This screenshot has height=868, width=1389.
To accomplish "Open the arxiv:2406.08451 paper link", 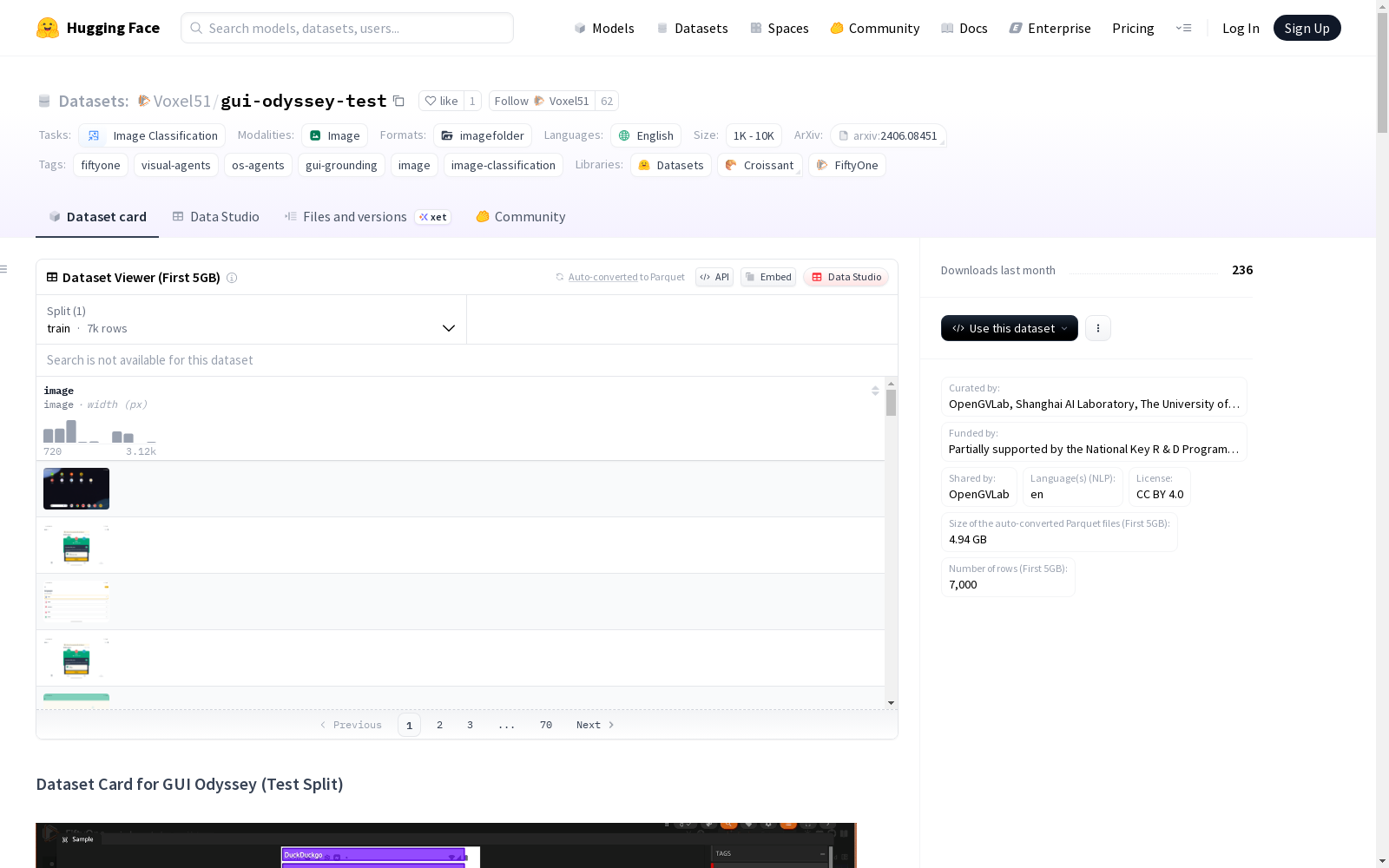I will coord(888,135).
